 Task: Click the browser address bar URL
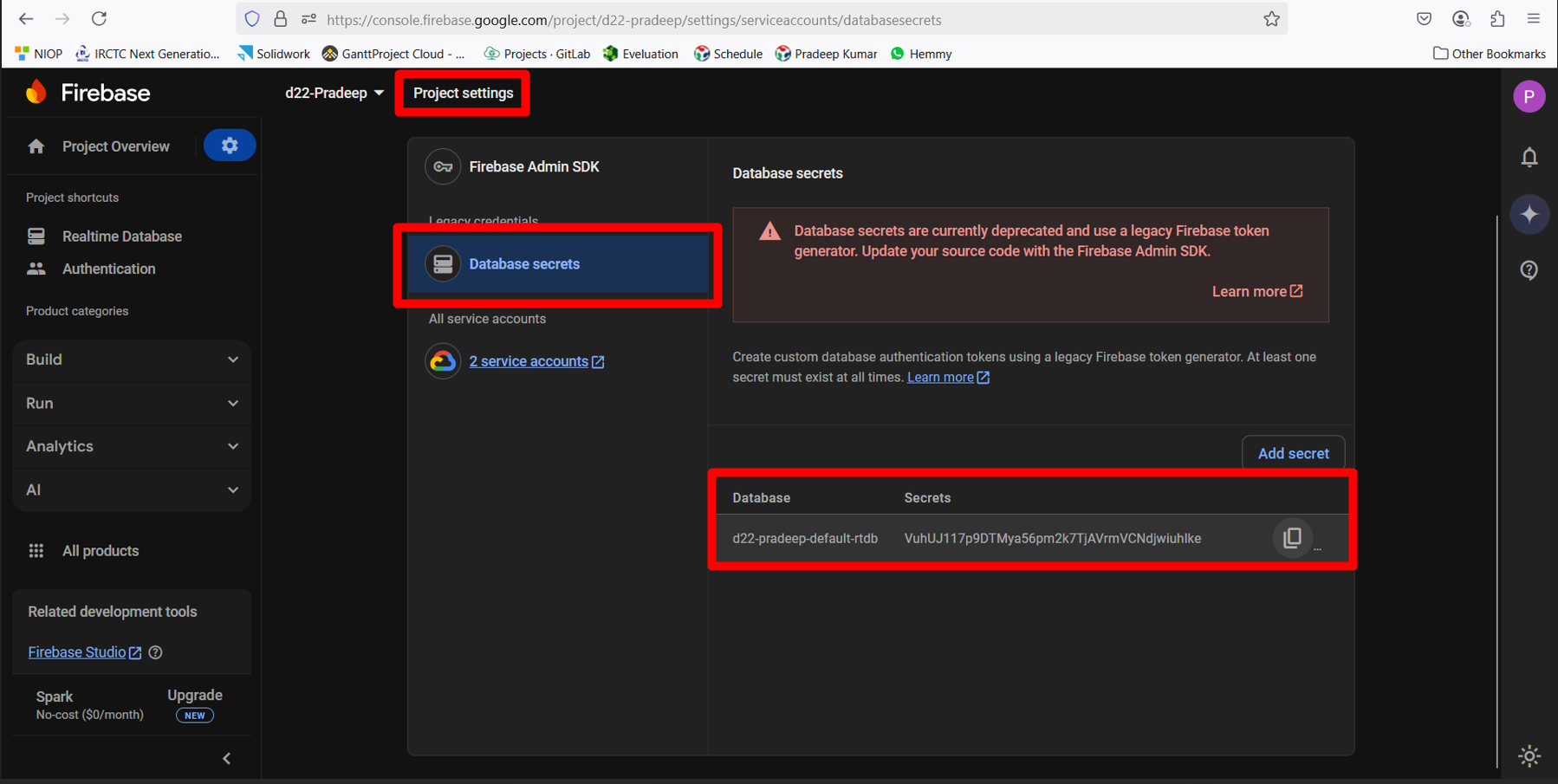[x=633, y=19]
